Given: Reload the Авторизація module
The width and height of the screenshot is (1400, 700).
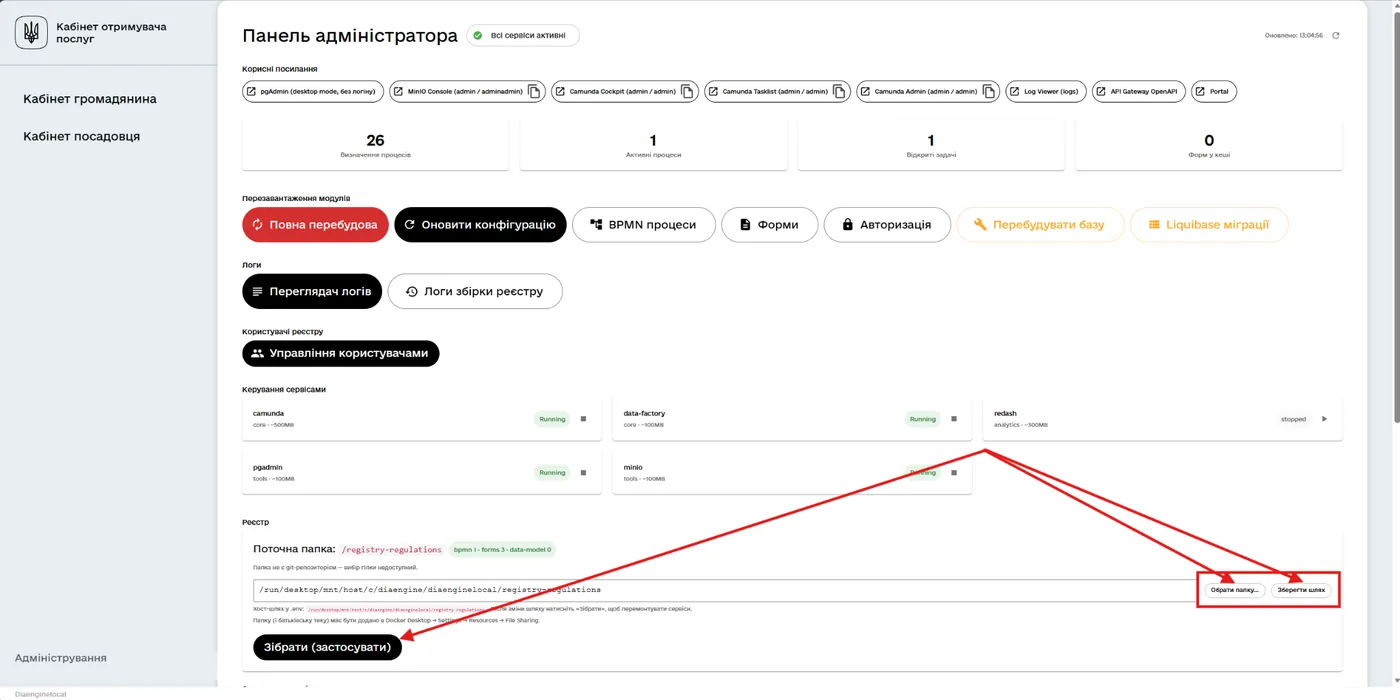Looking at the screenshot, I should pyautogui.click(x=887, y=225).
